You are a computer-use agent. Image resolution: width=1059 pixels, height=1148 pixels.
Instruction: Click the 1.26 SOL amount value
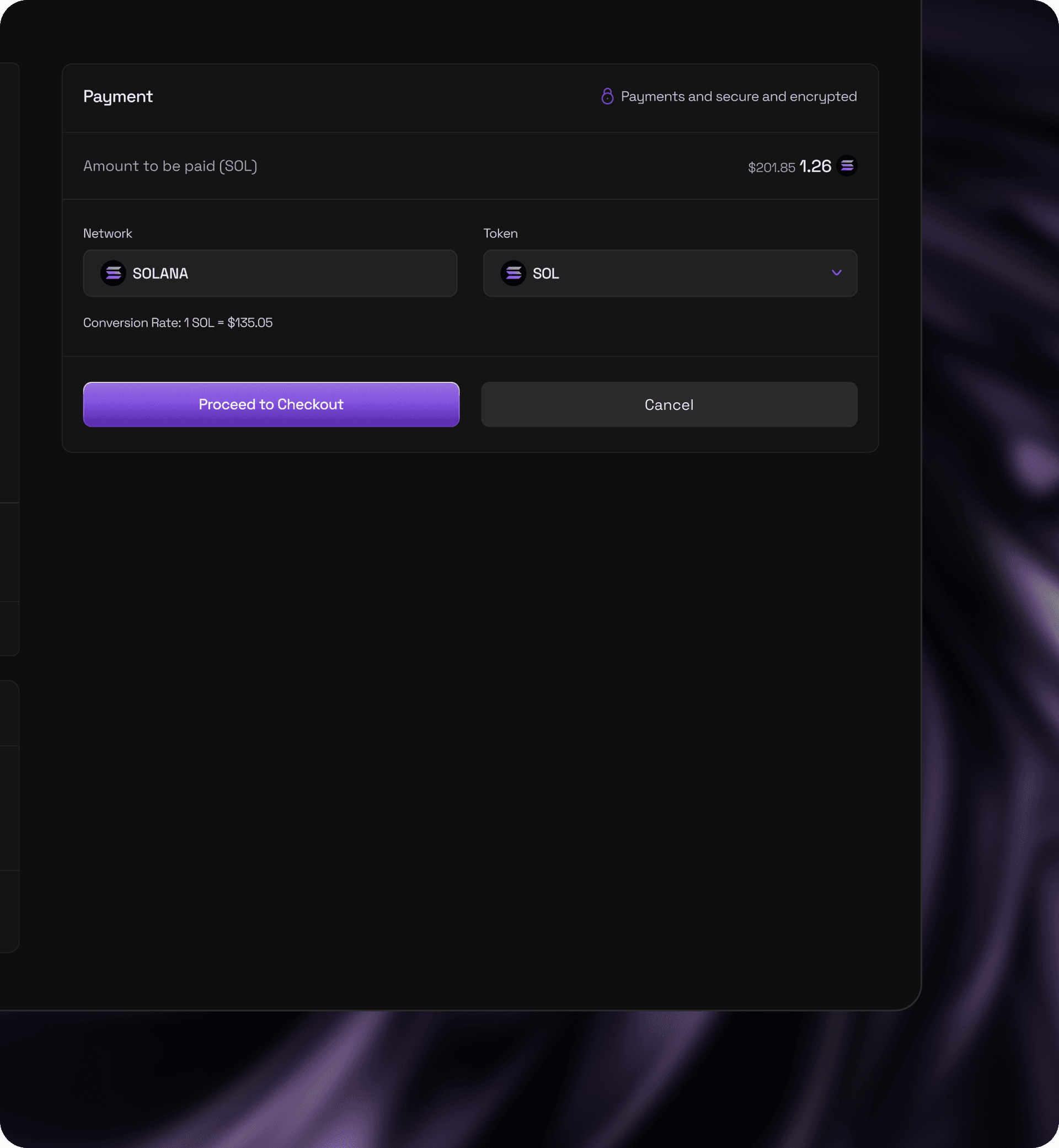814,166
